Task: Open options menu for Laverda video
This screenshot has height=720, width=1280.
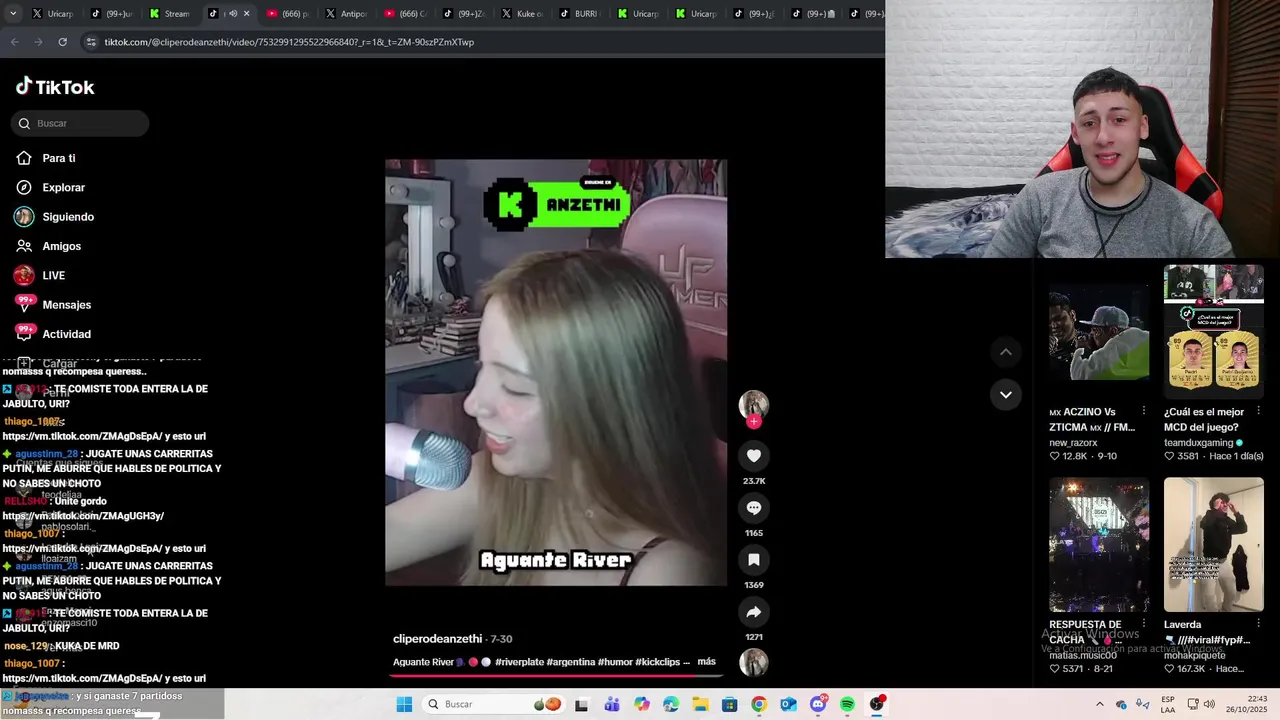Action: point(1259,624)
